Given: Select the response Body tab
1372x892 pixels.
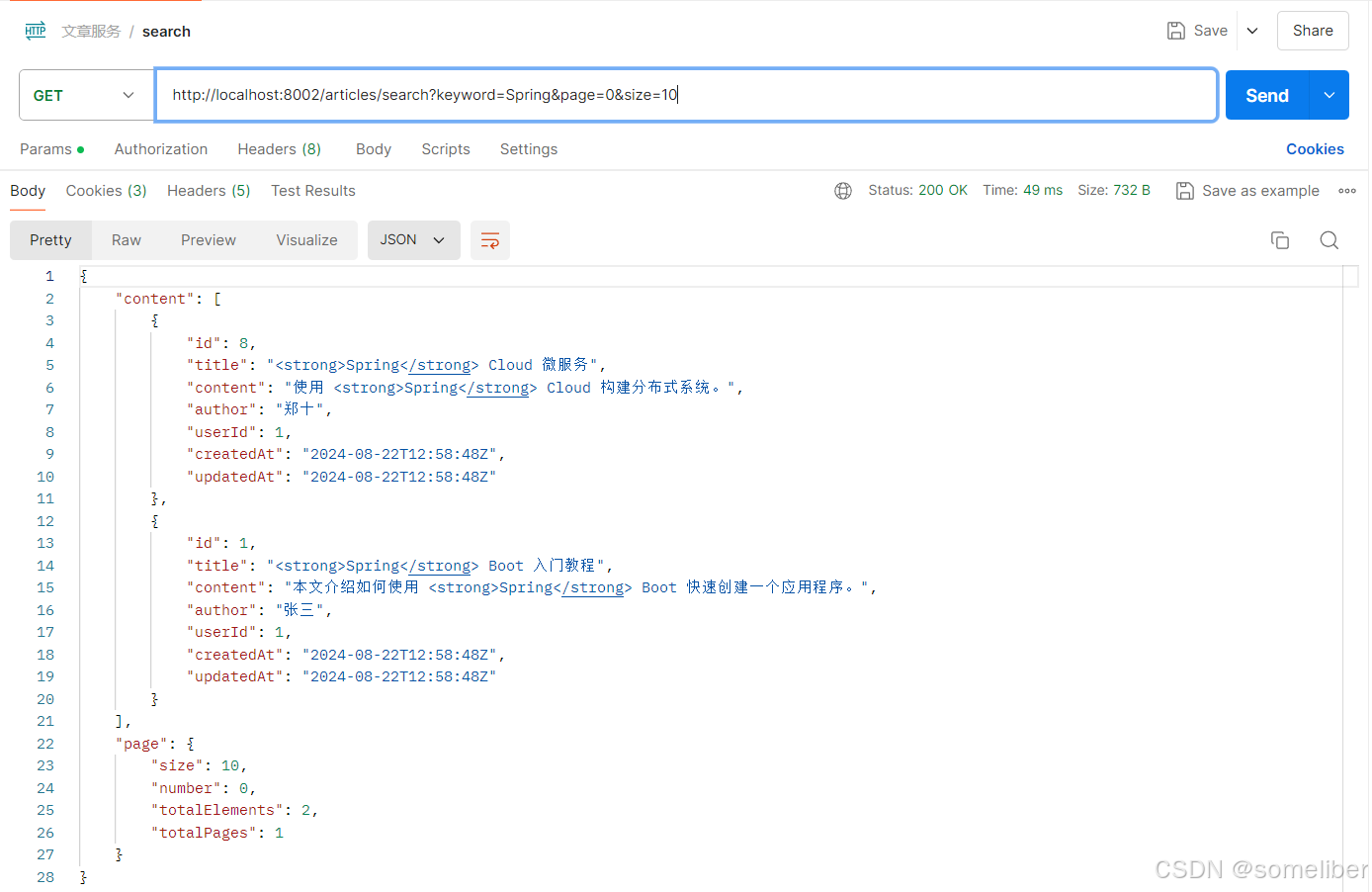Looking at the screenshot, I should 28,191.
